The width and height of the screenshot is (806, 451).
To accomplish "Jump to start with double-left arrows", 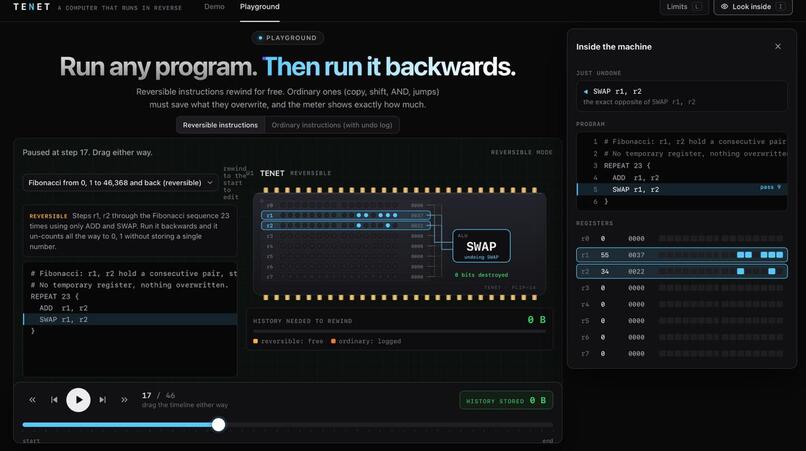I will 32,400.
